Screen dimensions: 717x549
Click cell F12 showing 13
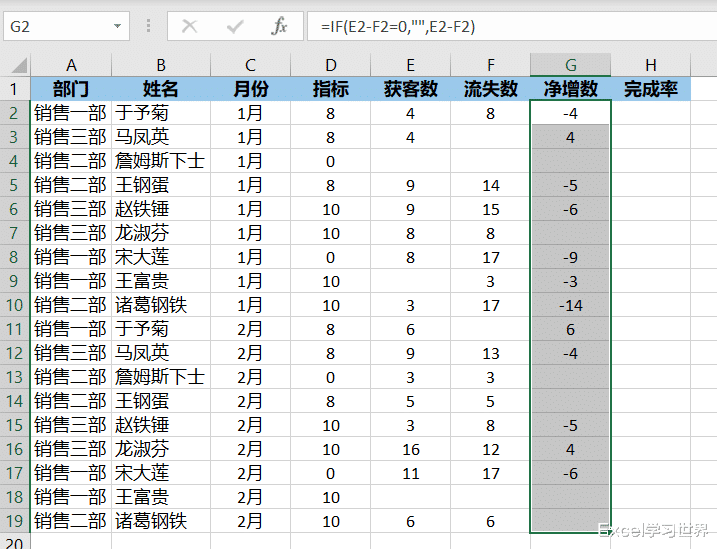[490, 353]
